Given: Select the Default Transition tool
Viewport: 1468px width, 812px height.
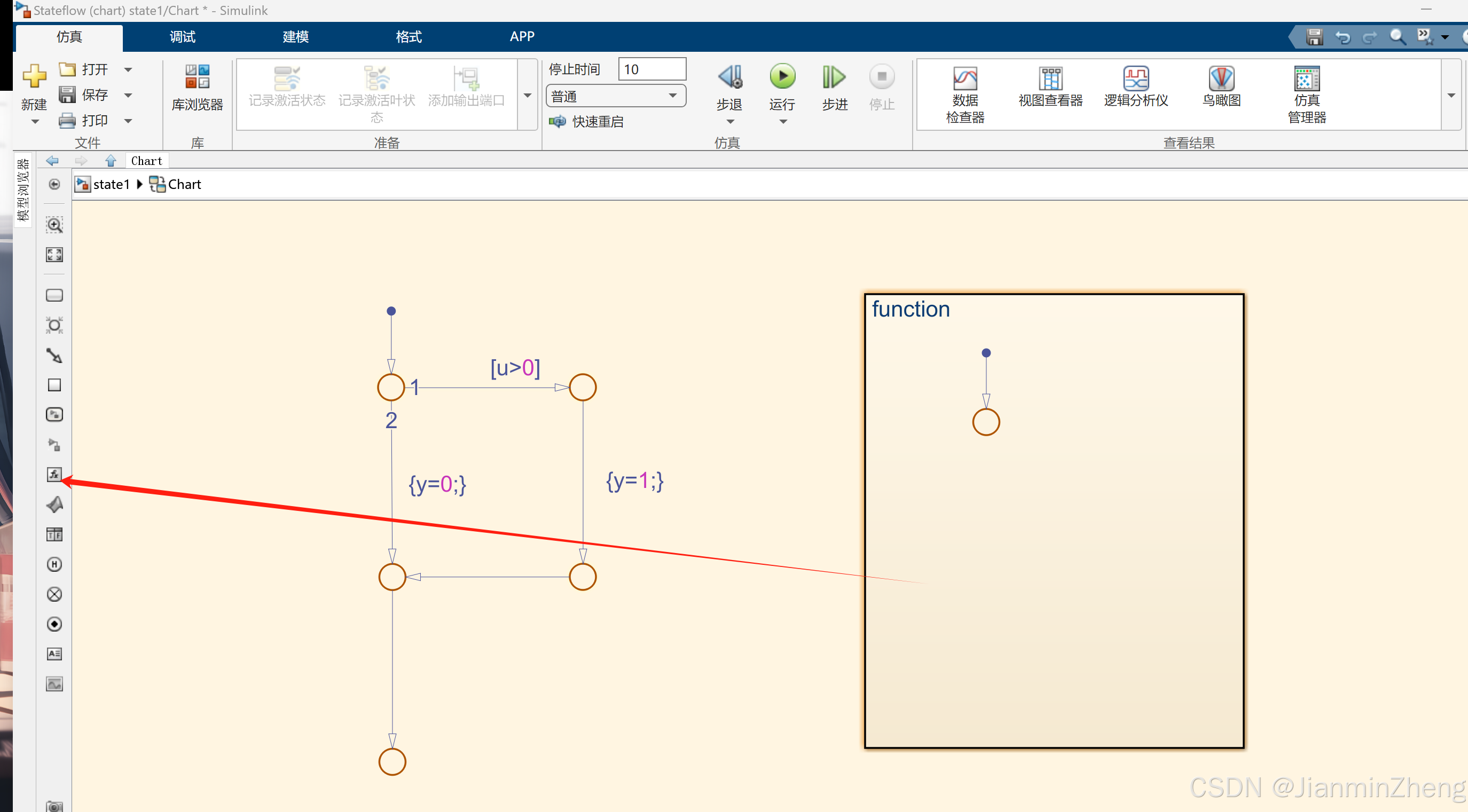Looking at the screenshot, I should [54, 356].
